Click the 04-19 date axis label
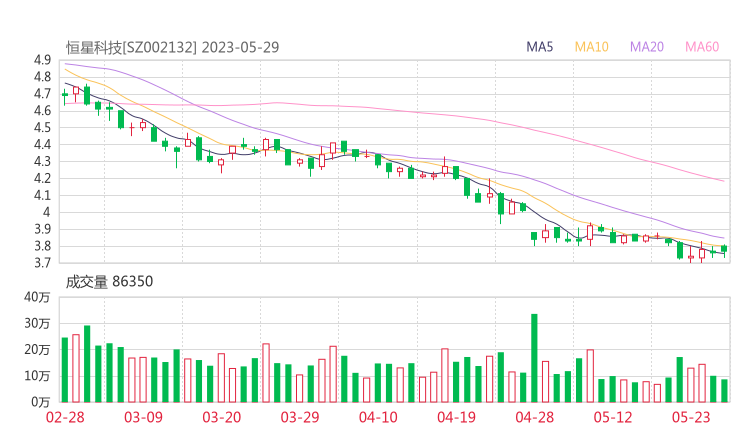The width and height of the screenshot is (740, 440). (x=456, y=417)
